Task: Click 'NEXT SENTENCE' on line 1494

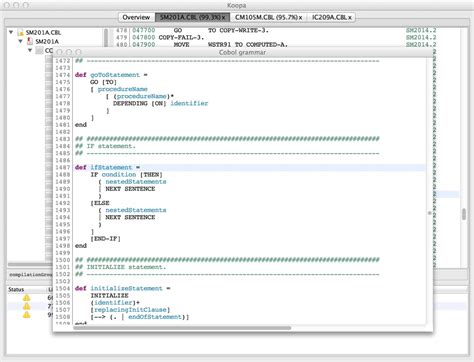Action: tap(130, 217)
